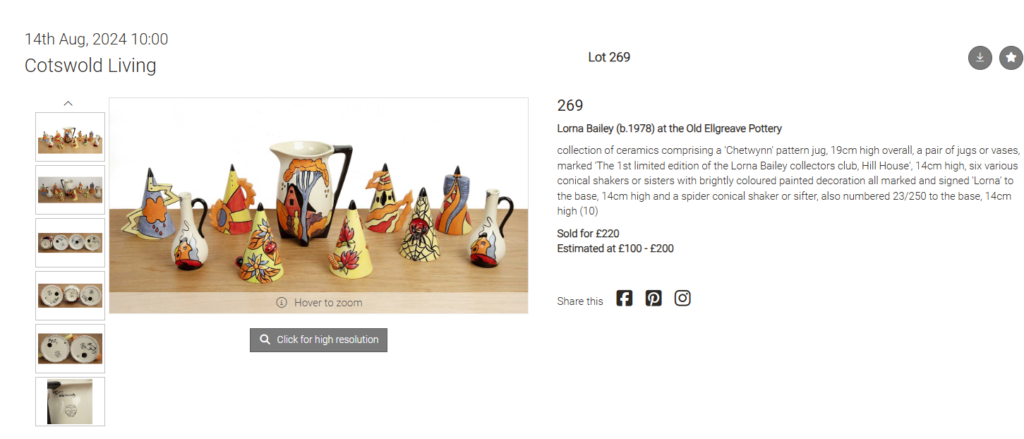Share this lot on Pinterest
This screenshot has width=1024, height=439.
tap(654, 299)
